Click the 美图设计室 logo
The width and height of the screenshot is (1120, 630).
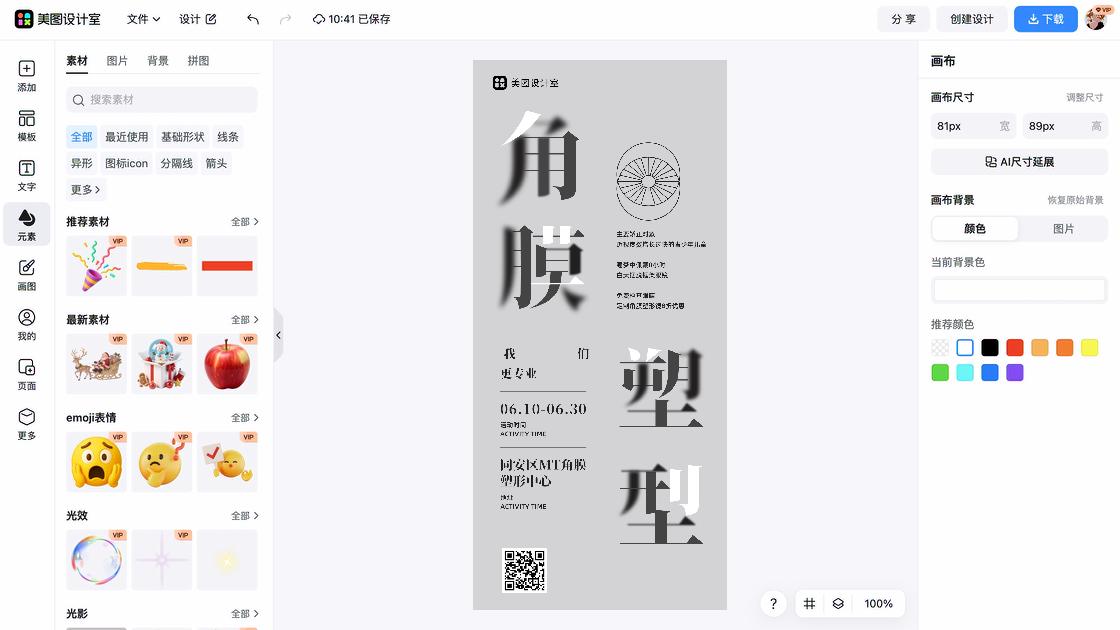[58, 19]
